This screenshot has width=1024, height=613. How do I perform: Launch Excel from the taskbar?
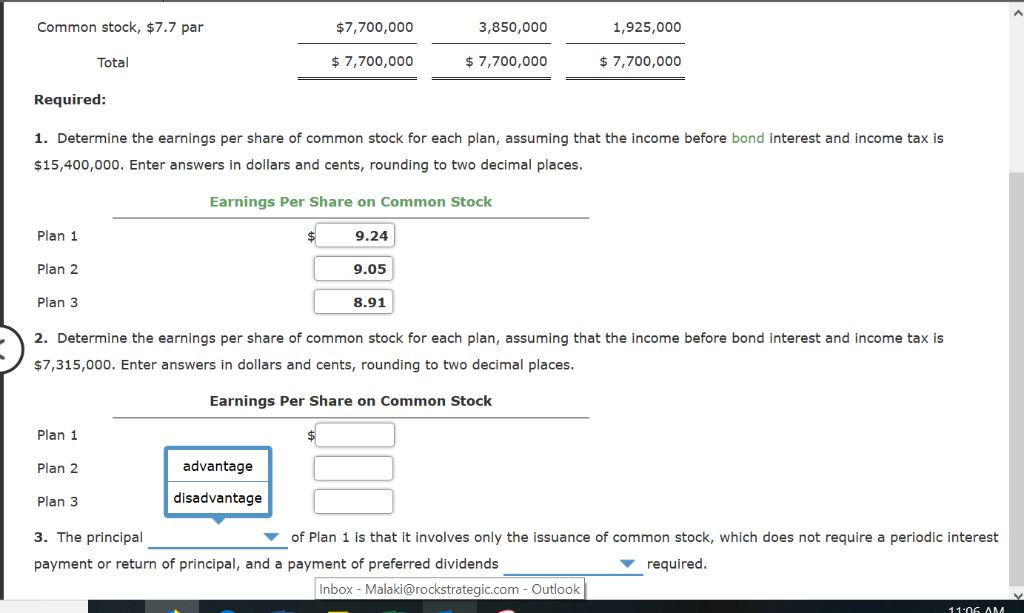pyautogui.click(x=390, y=607)
